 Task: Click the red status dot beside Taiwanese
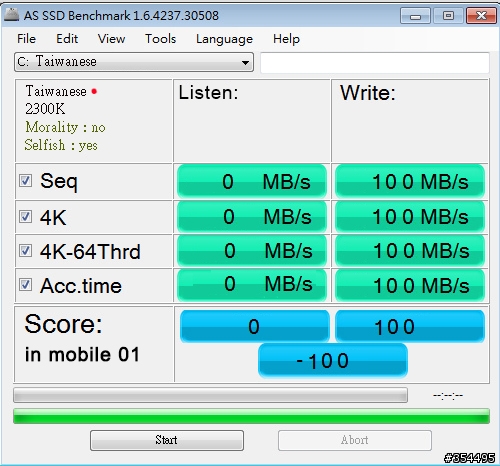click(x=94, y=91)
